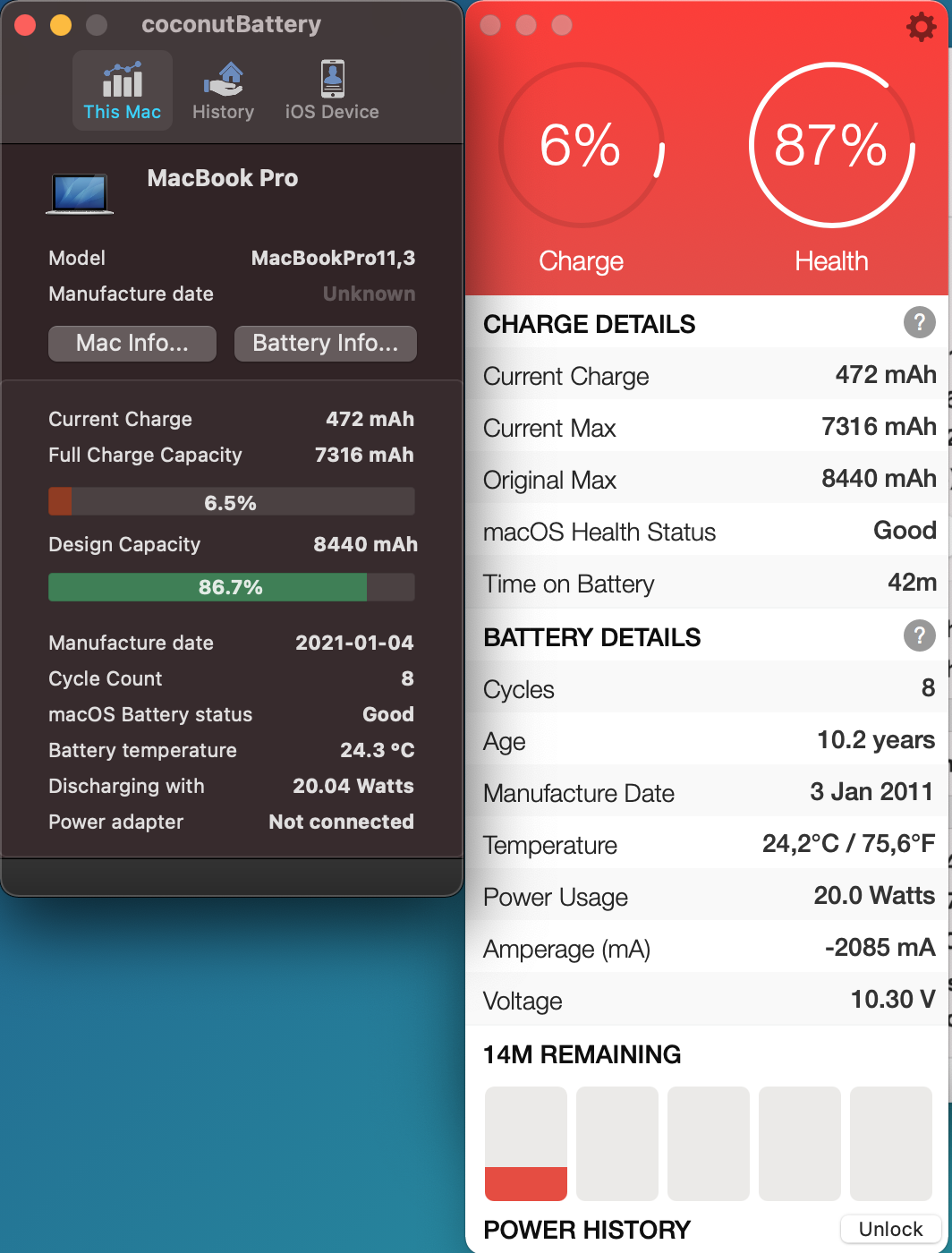This screenshot has height=1253, width=952.
Task: Click the Original Max 8440 mAh row
Action: coord(707,479)
